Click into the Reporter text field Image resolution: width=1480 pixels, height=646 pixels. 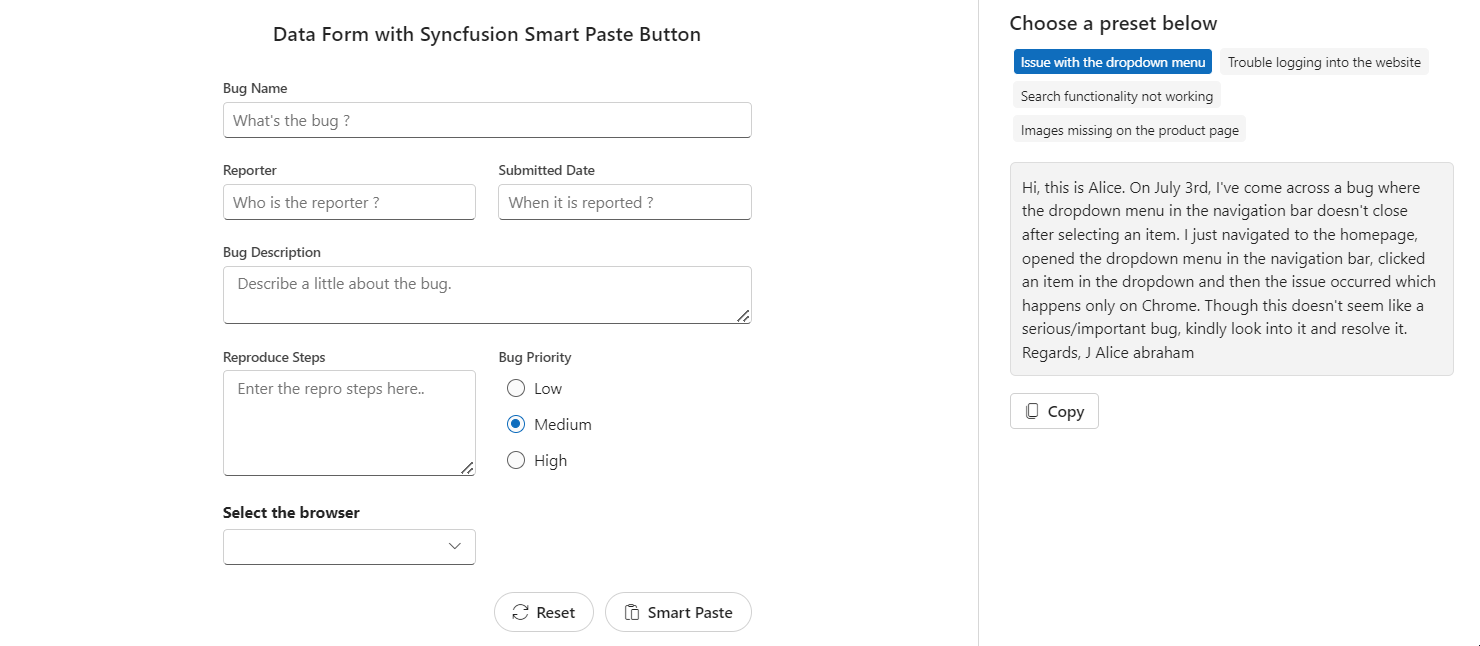coord(349,203)
